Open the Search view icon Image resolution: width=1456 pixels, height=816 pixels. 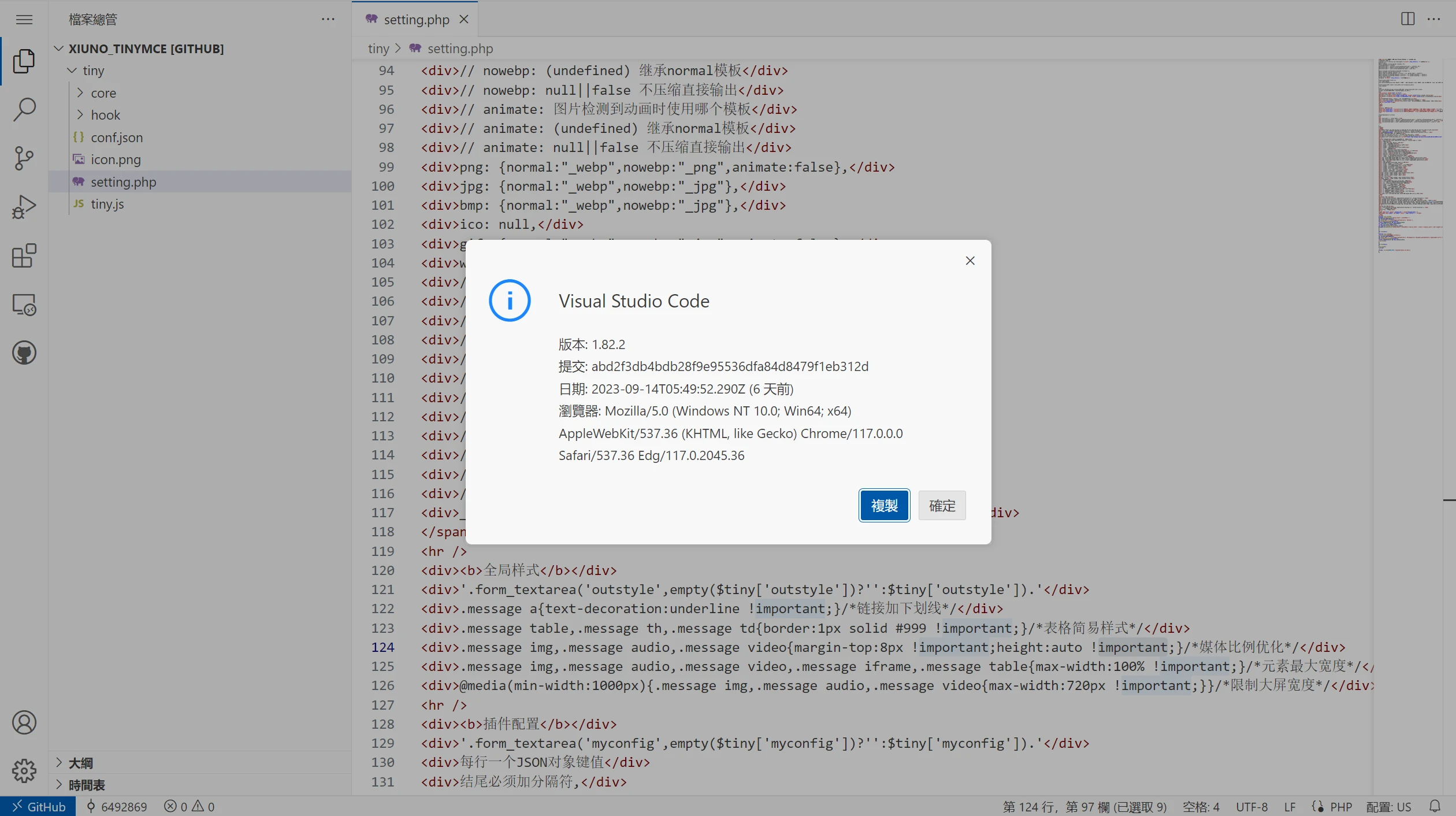pos(24,109)
